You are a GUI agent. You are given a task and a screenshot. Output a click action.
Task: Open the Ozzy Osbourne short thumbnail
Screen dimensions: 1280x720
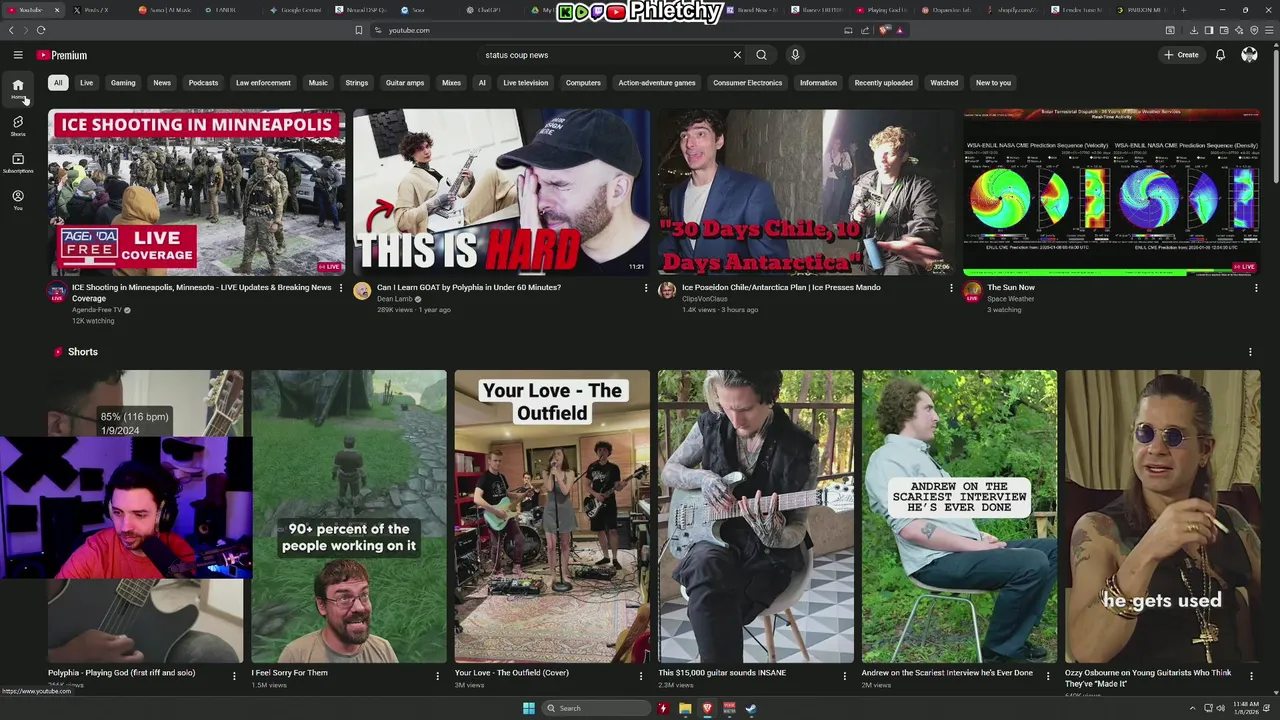point(1162,516)
